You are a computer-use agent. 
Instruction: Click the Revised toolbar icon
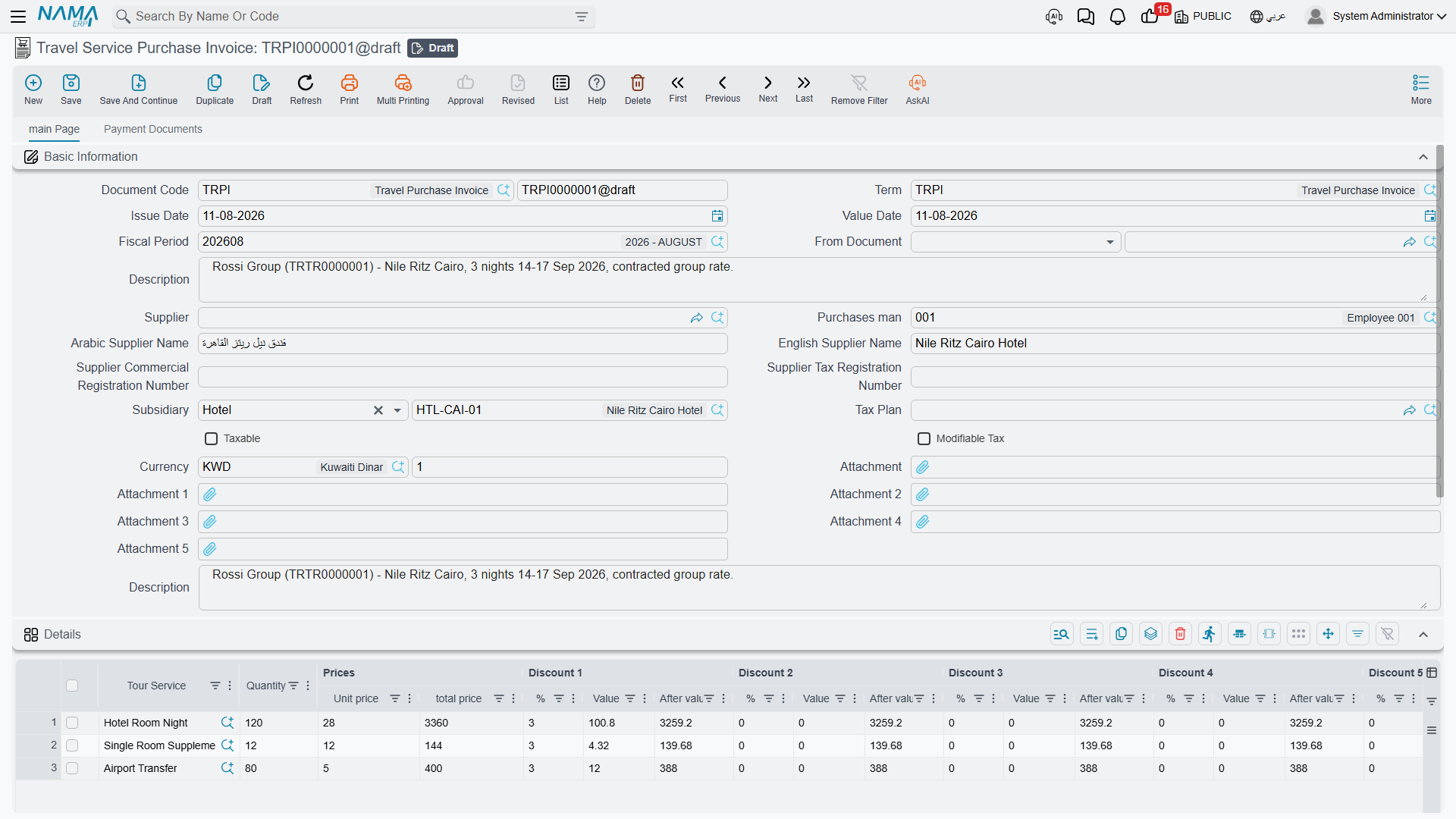pos(518,89)
